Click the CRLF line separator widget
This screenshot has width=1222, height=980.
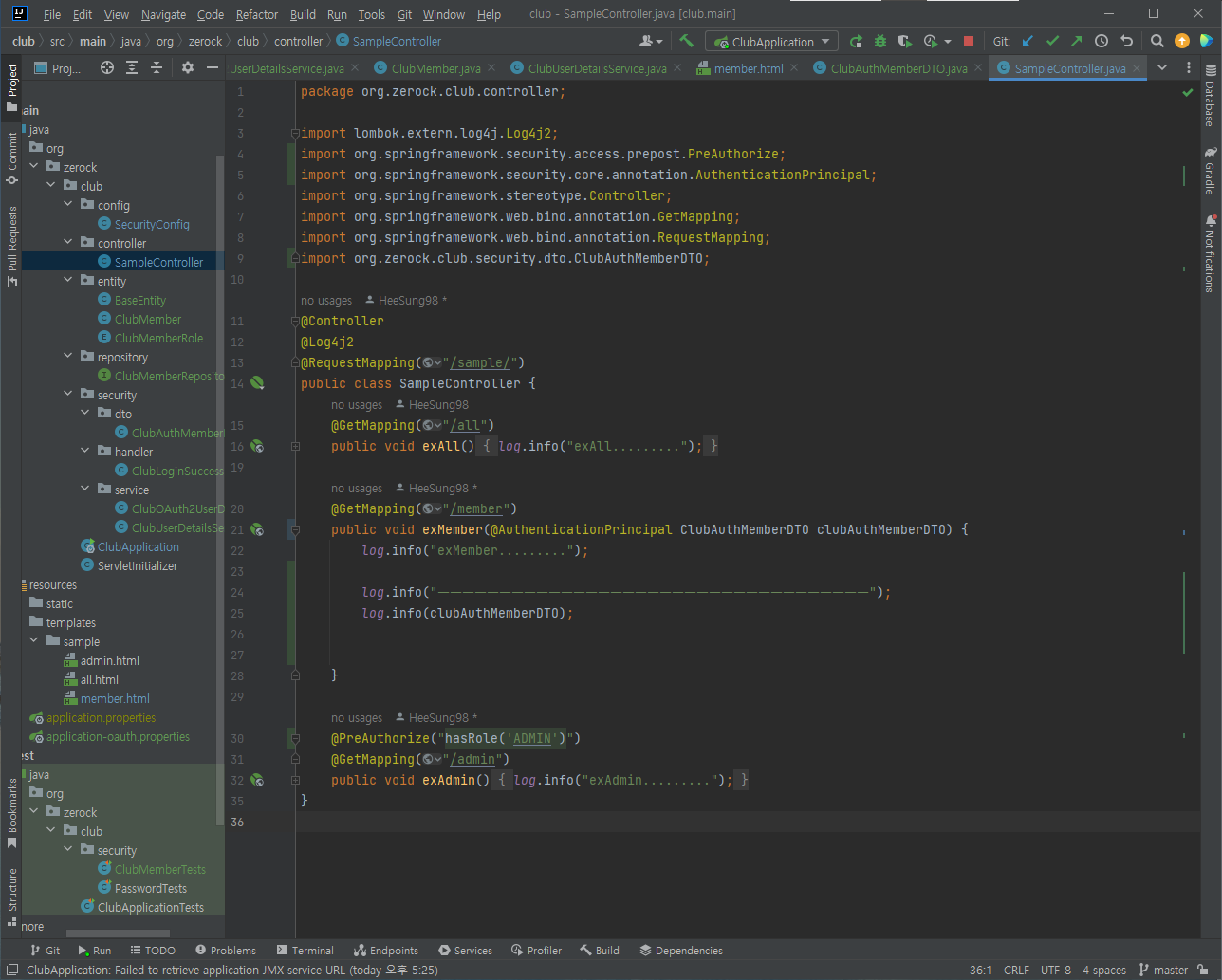[1016, 970]
